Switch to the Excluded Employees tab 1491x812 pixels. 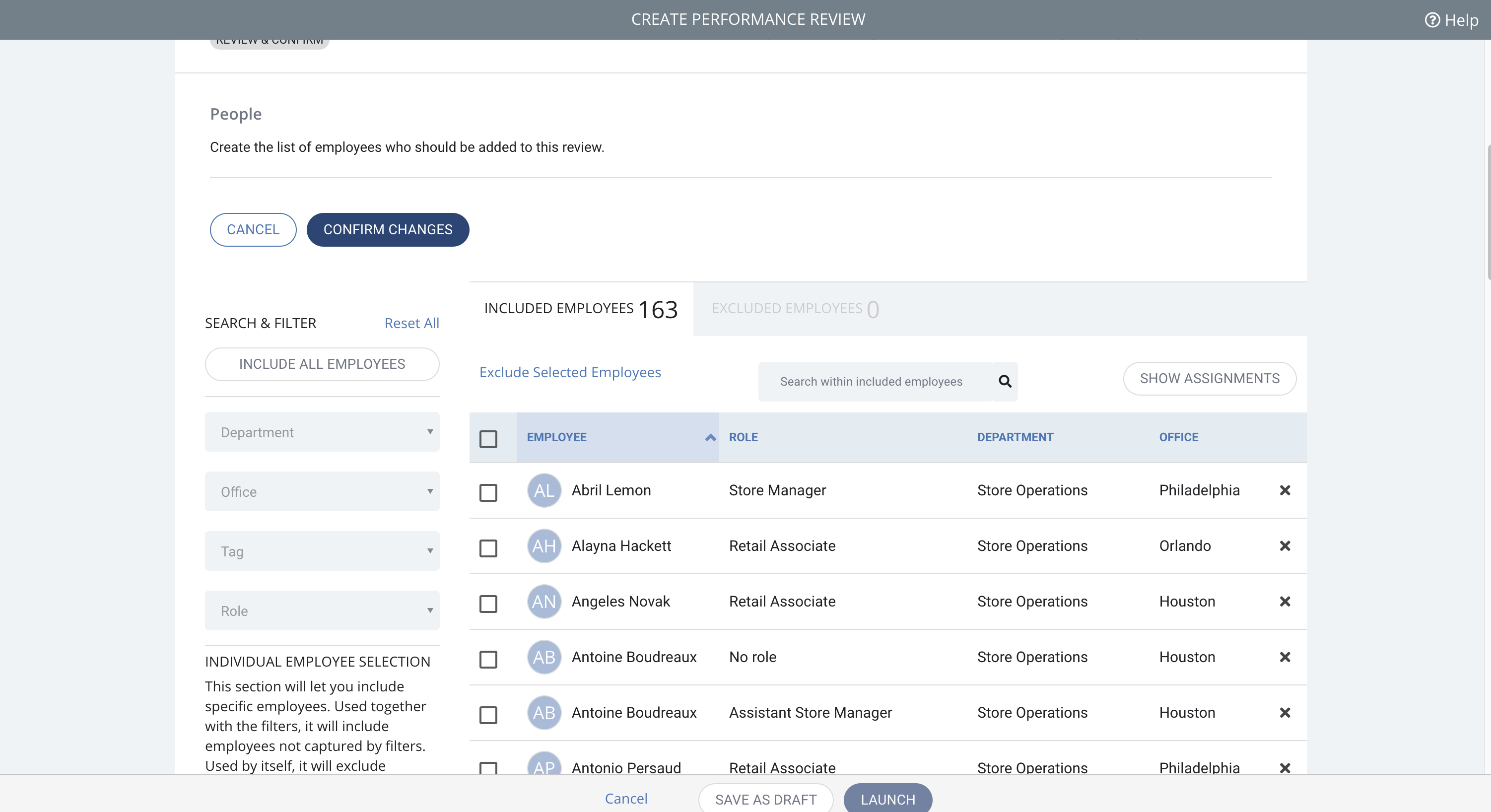pos(795,309)
